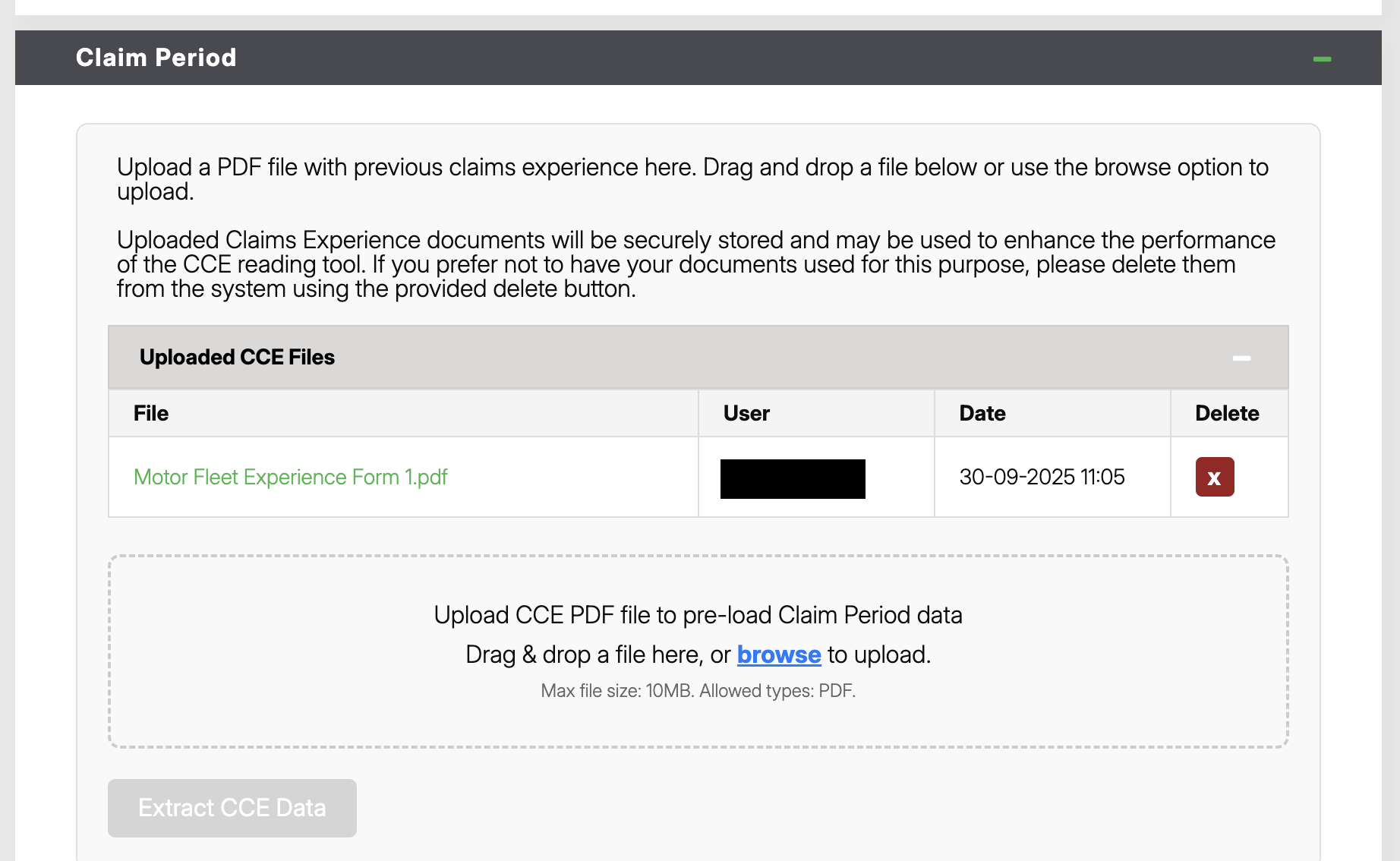The width and height of the screenshot is (1400, 861).
Task: Click the redacted User cell
Action: (x=793, y=478)
